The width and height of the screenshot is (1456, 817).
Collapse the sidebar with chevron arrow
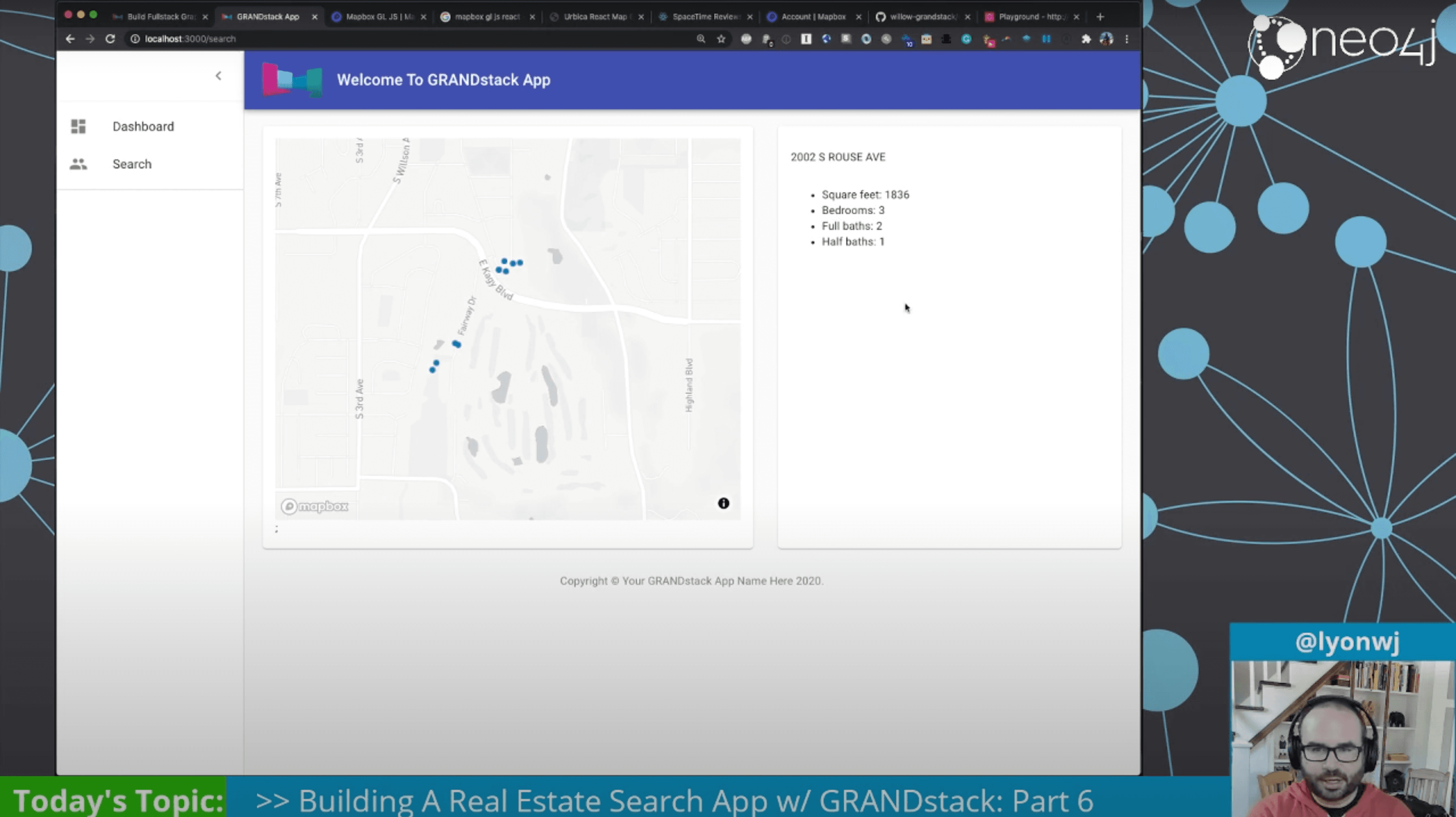point(218,76)
